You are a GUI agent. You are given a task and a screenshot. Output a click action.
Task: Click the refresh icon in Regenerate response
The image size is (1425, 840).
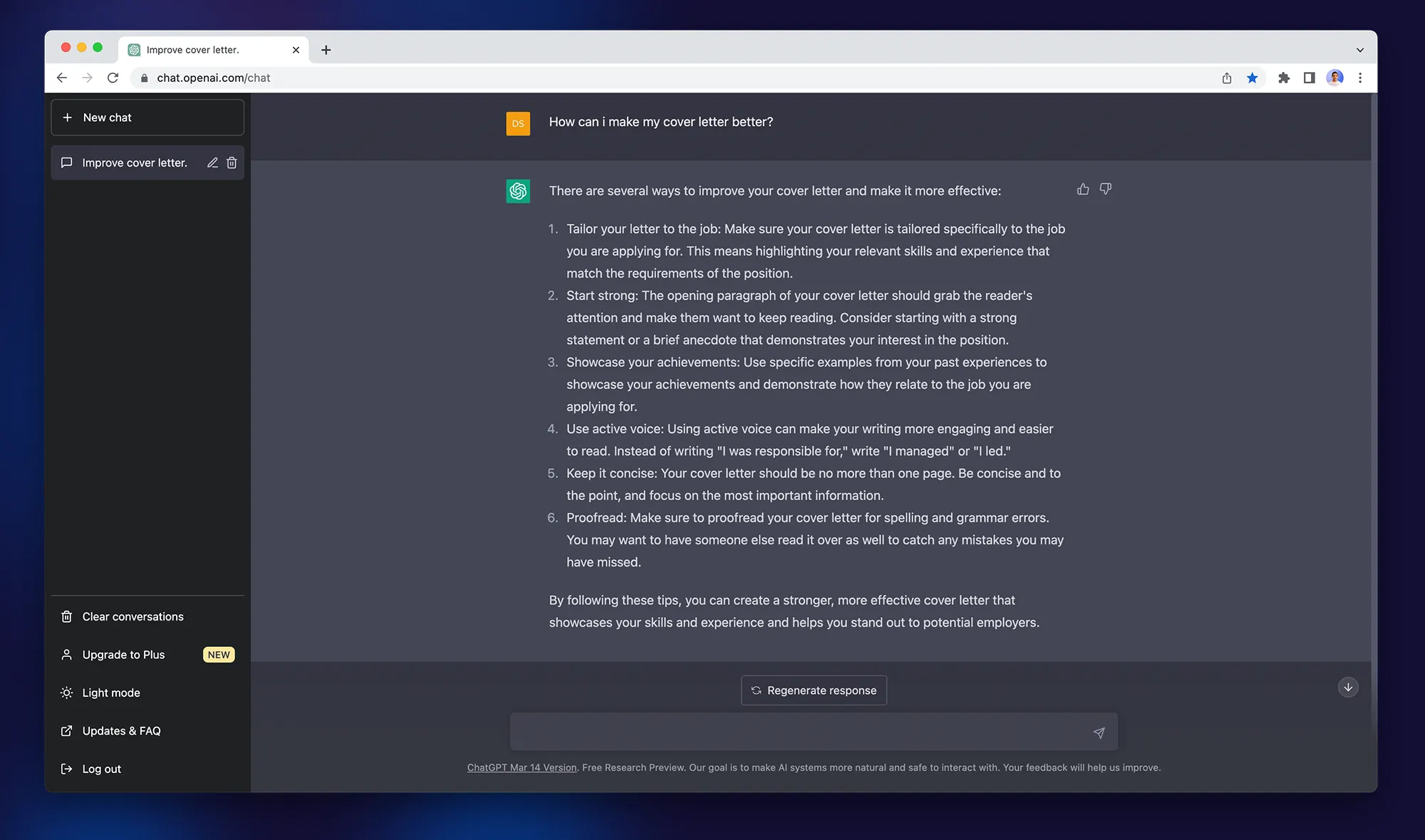[x=756, y=690]
